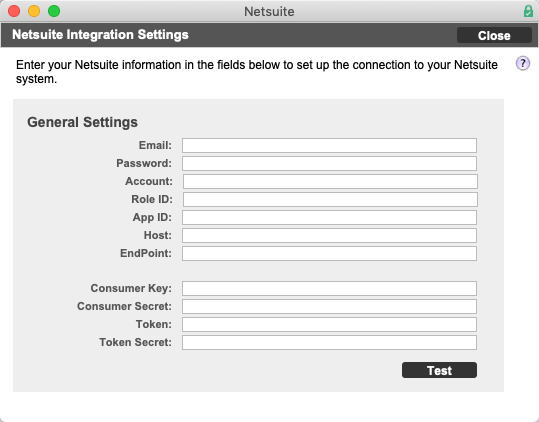The image size is (539, 422).
Task: Click the General Settings heading
Action: pyautogui.click(x=82, y=122)
